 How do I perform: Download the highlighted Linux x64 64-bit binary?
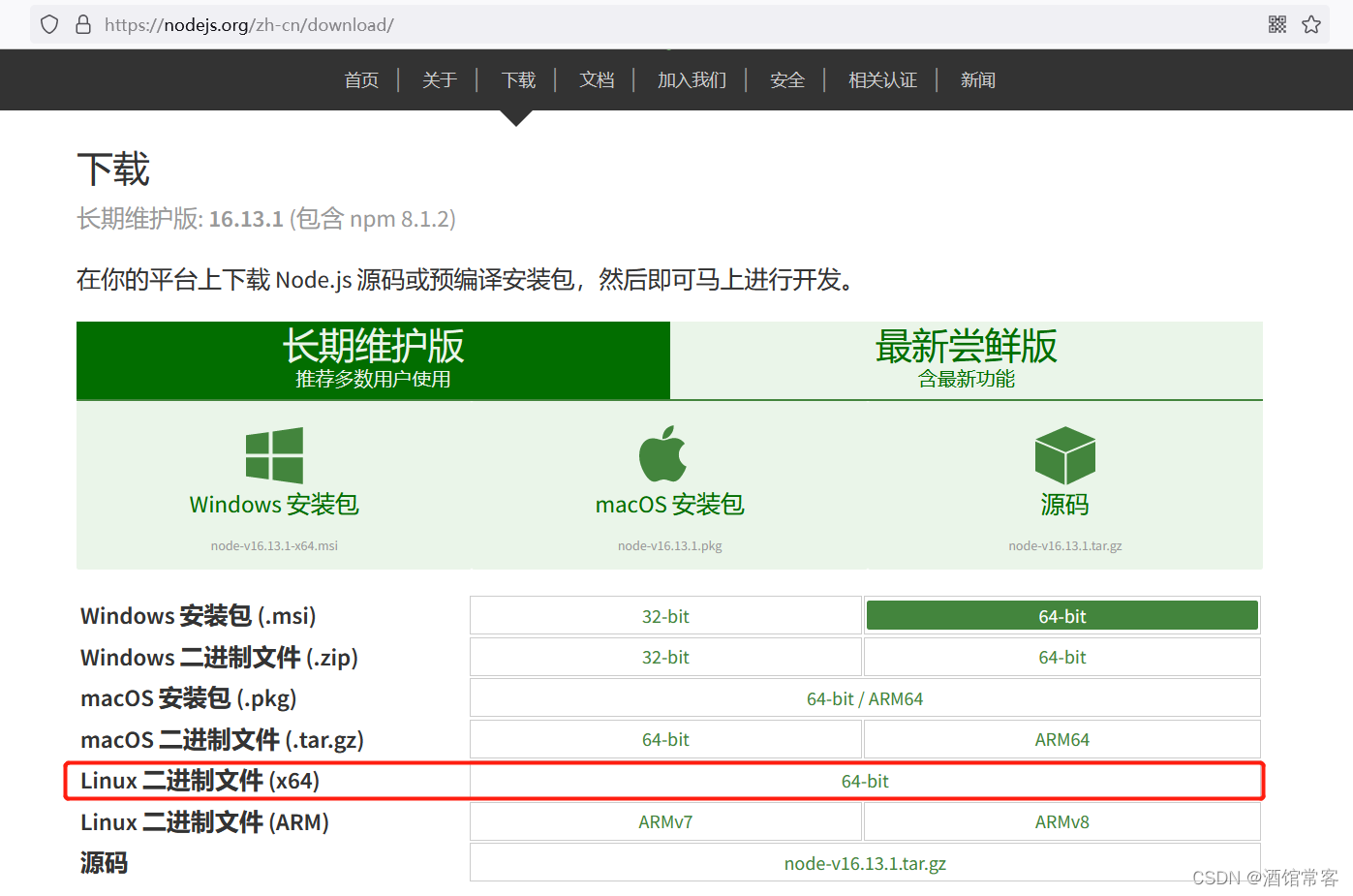click(865, 781)
